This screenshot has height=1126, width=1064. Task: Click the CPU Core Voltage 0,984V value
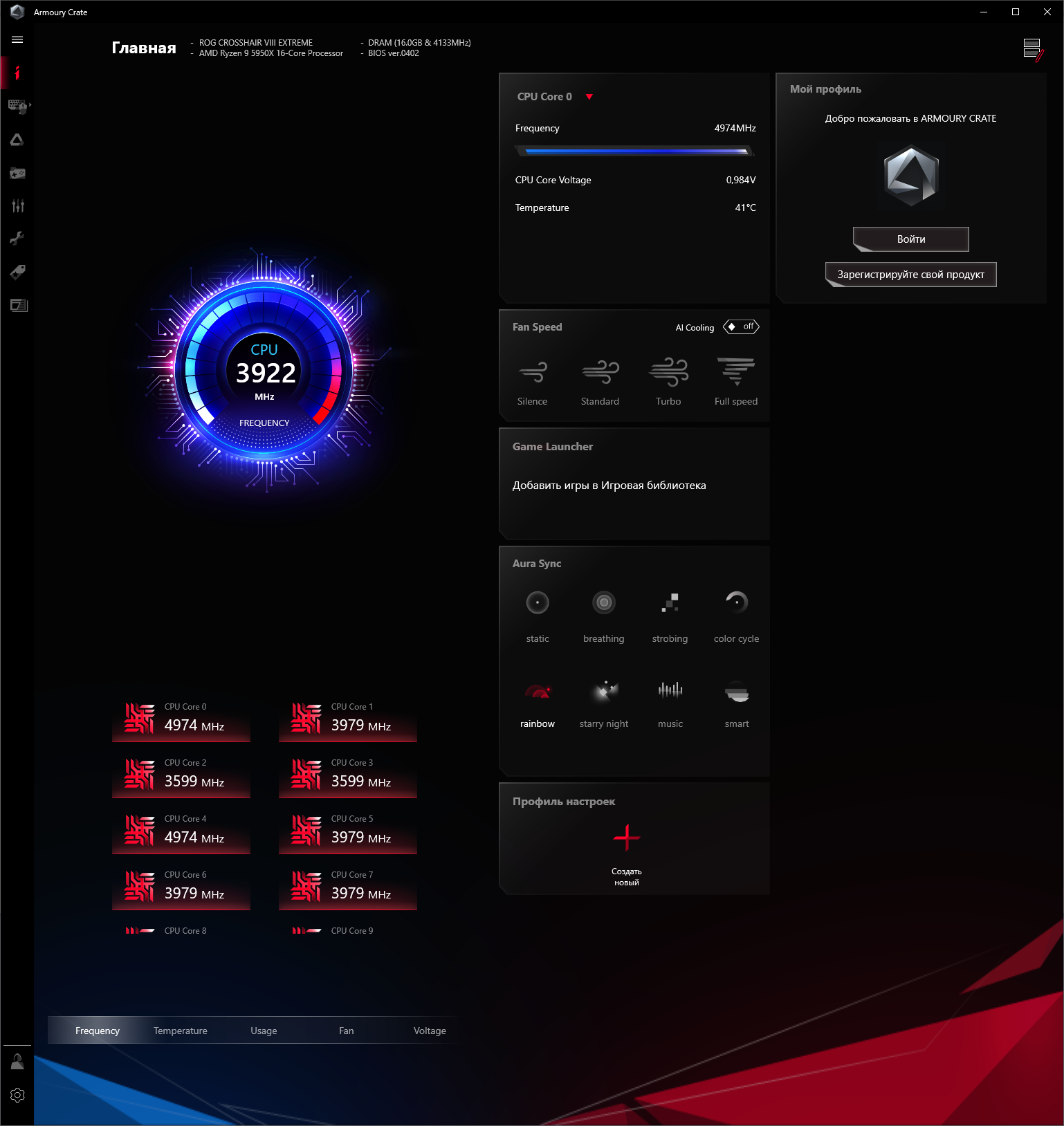741,180
